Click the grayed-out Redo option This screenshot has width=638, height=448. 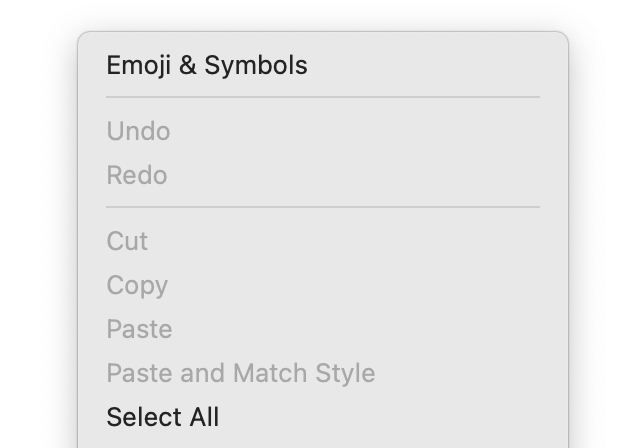[x=137, y=175]
